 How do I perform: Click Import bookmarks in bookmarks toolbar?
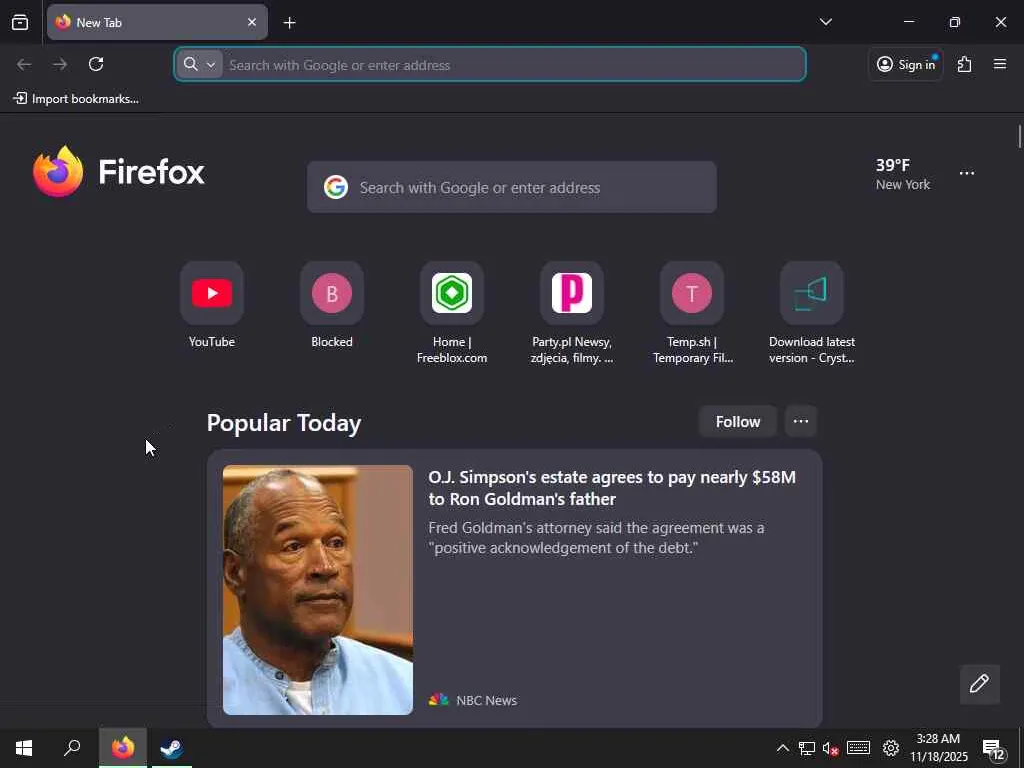[76, 99]
